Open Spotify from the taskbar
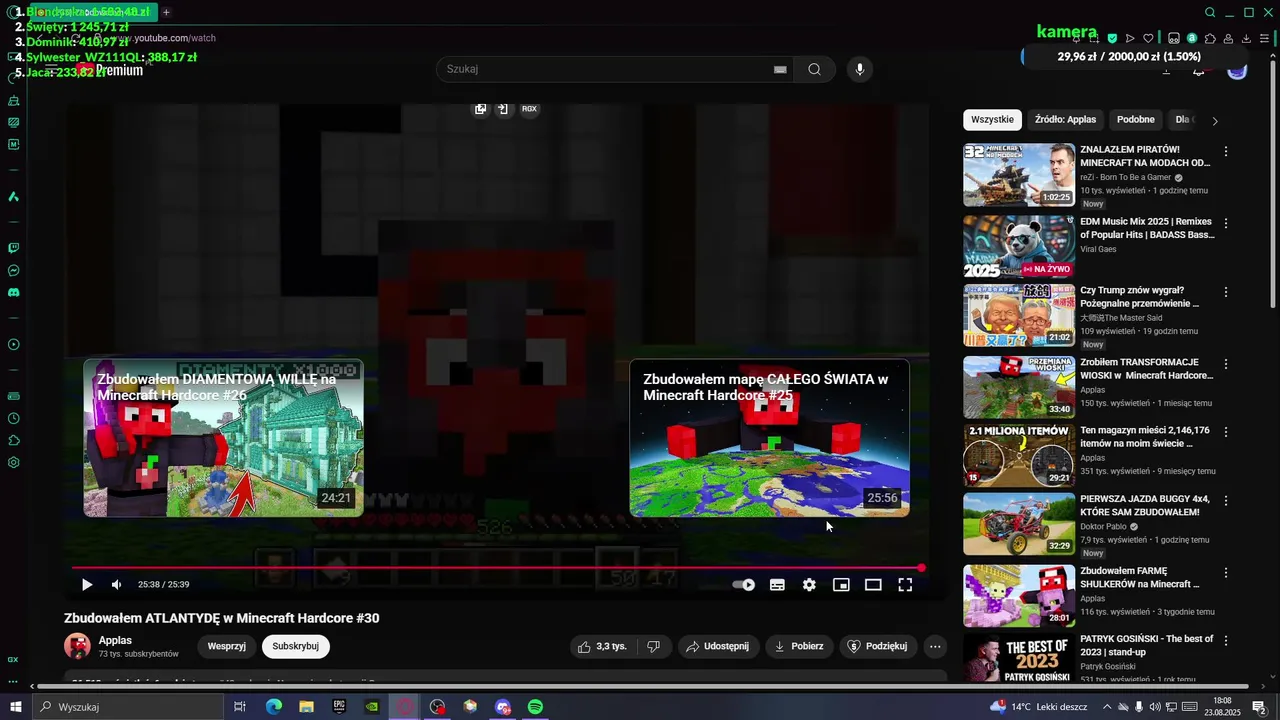 point(535,707)
